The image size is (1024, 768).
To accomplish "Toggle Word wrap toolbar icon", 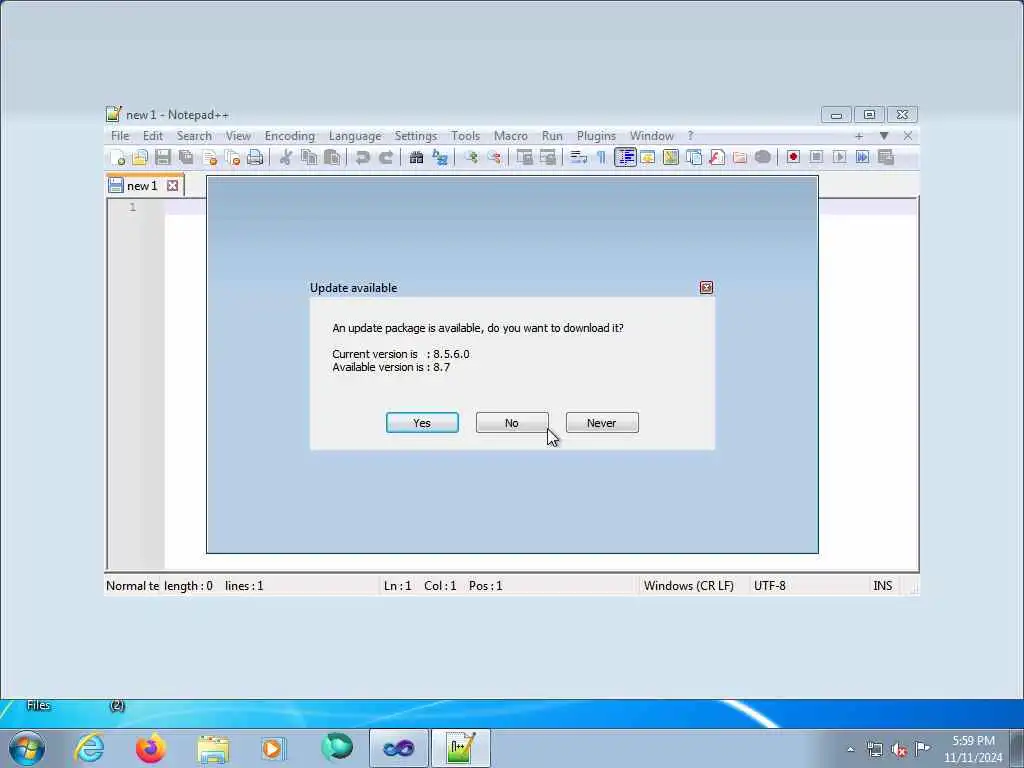I will pyautogui.click(x=578, y=157).
